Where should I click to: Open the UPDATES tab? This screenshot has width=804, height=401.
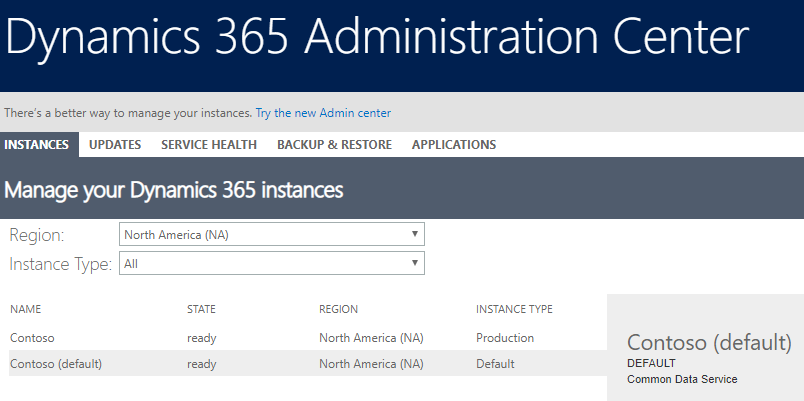pyautogui.click(x=115, y=145)
